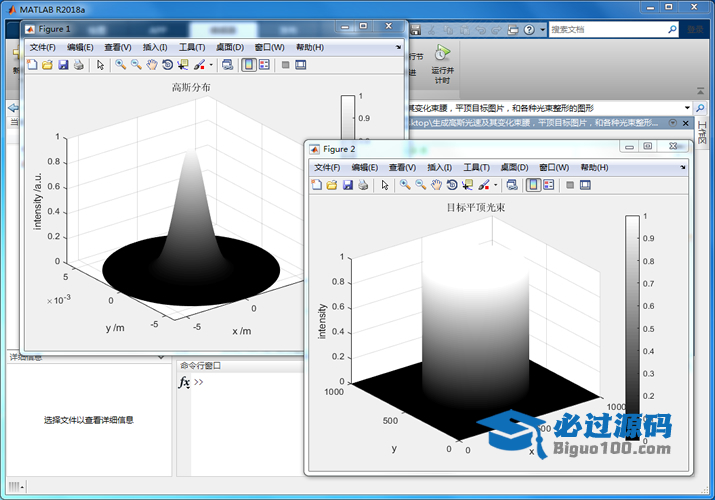Select Brush data tool in Figure 1 toolbar
Image resolution: width=715 pixels, height=500 pixels.
click(199, 65)
